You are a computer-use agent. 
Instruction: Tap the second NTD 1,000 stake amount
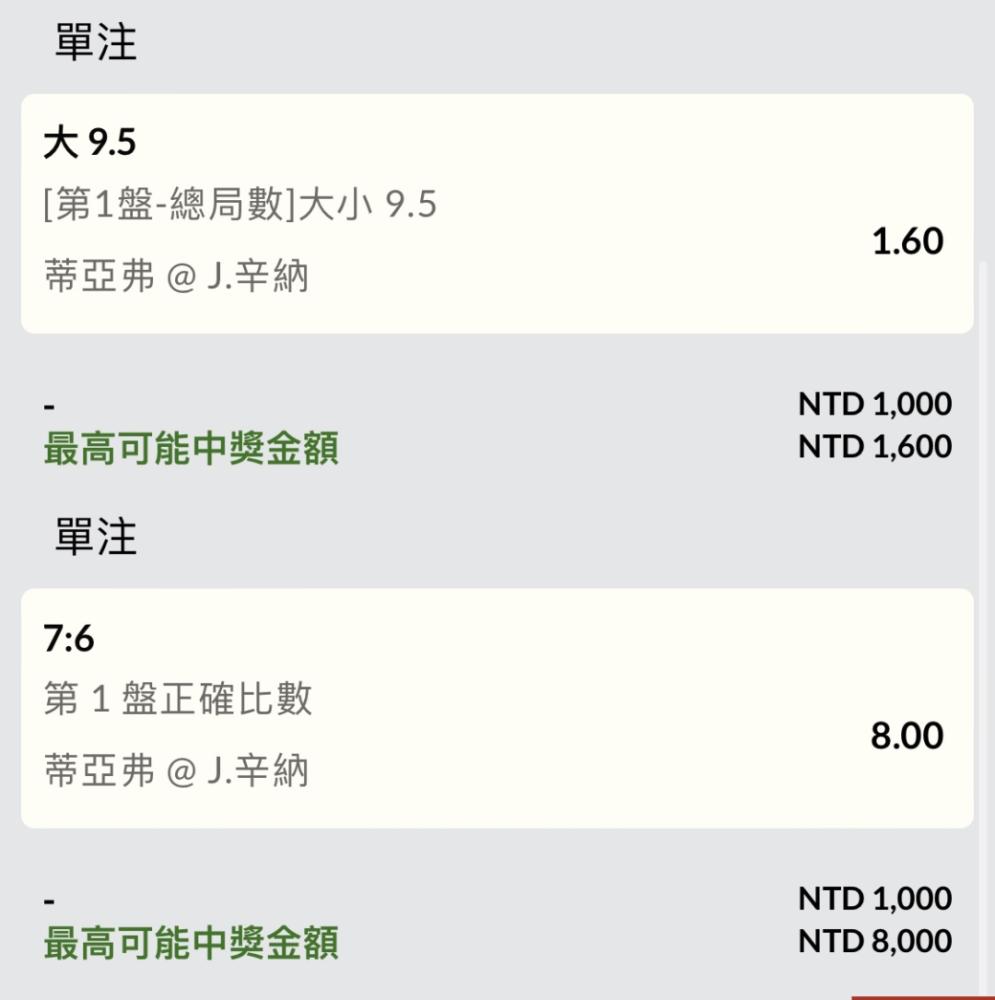point(875,898)
